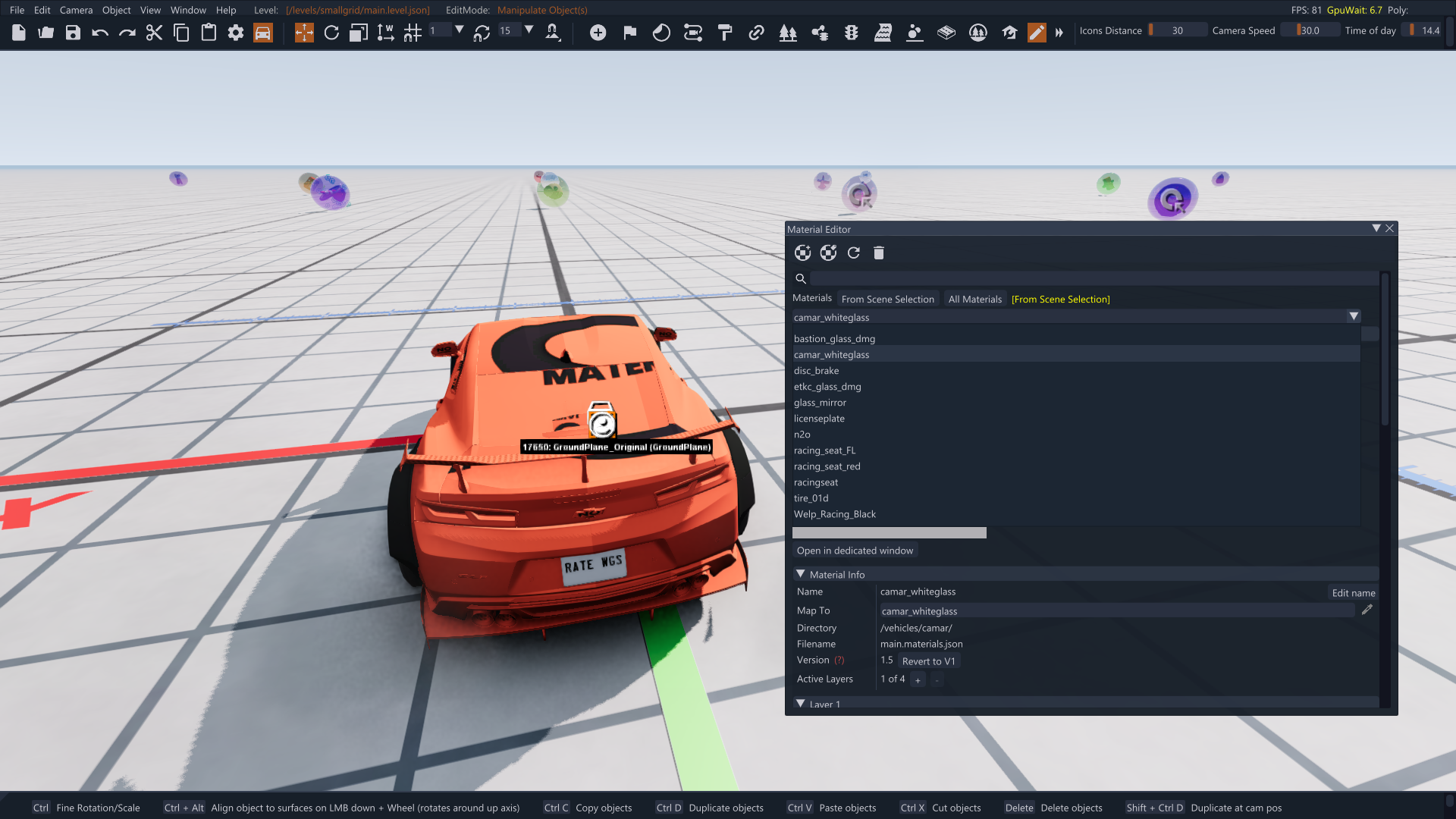
Task: Open the Camera menu
Action: [x=76, y=10]
